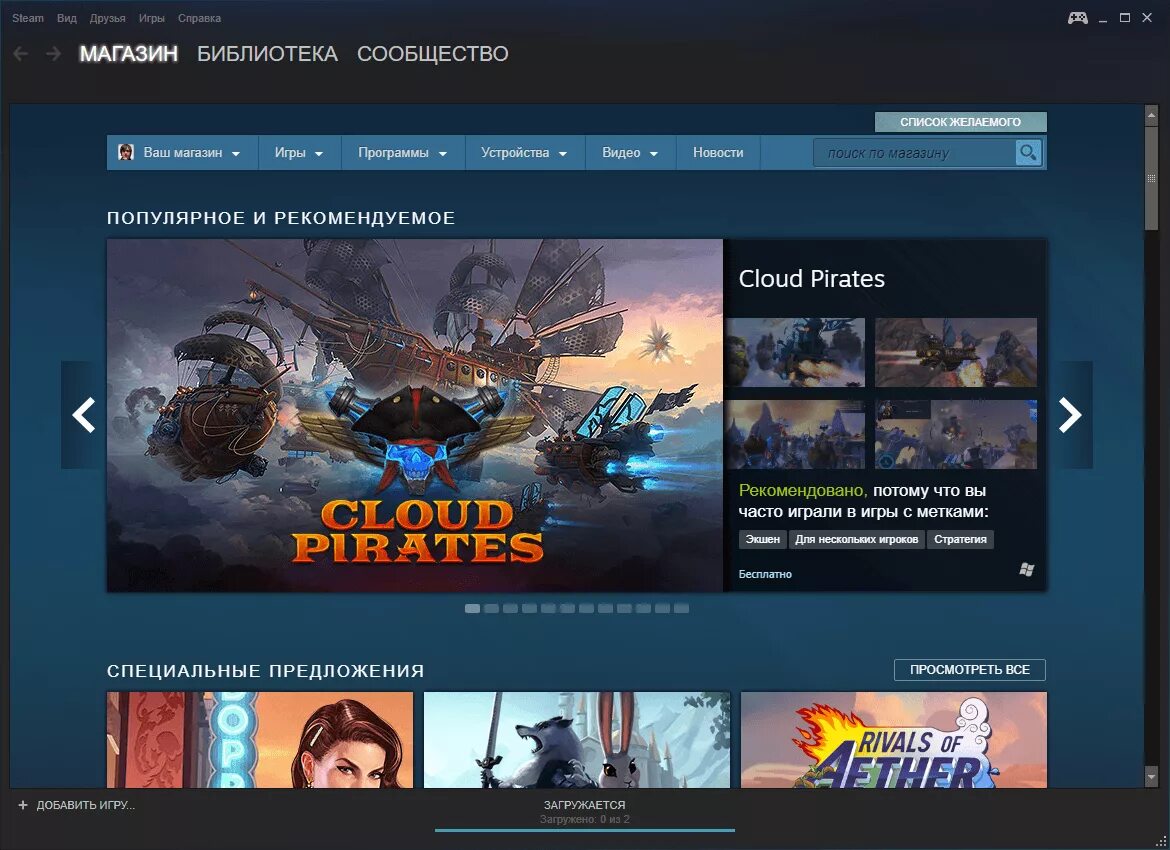
Task: Open the Новости store tab
Action: pyautogui.click(x=718, y=152)
